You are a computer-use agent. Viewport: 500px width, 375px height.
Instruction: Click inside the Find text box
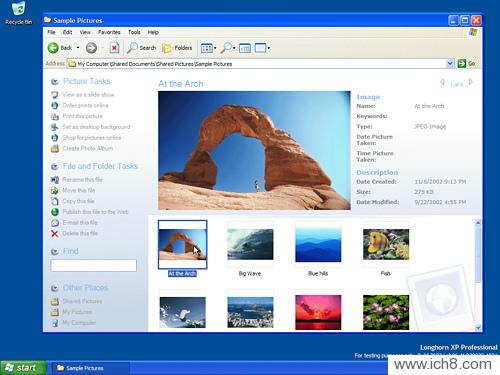tap(94, 265)
